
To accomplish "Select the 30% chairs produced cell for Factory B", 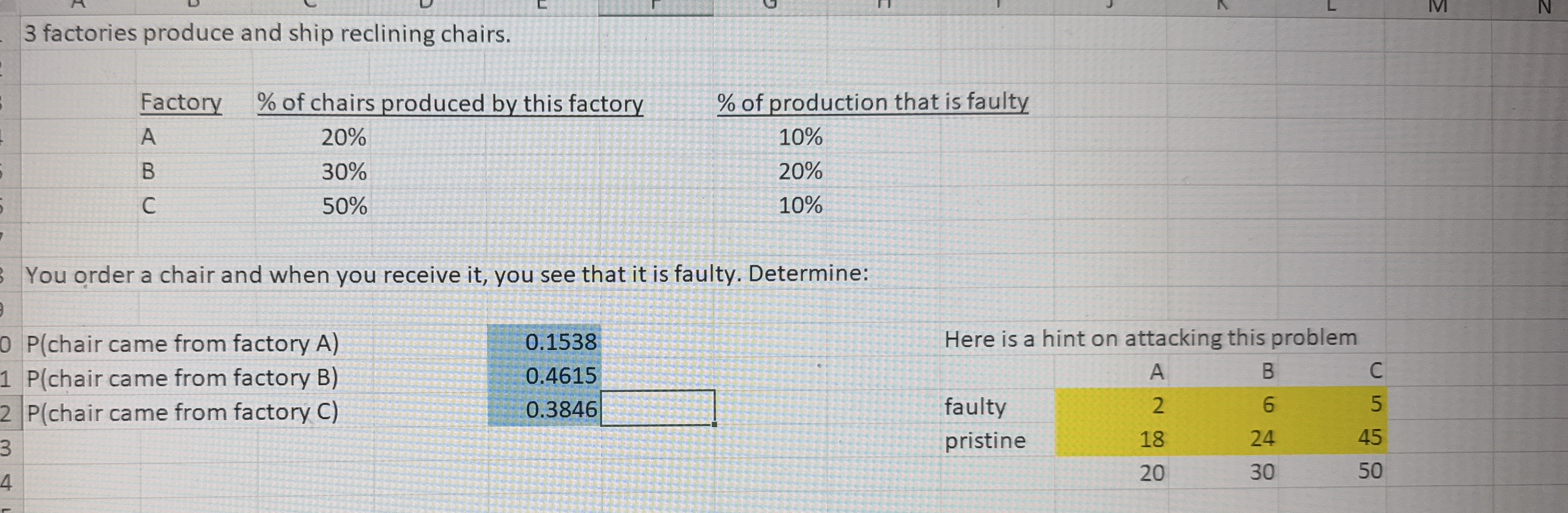I will (x=344, y=173).
